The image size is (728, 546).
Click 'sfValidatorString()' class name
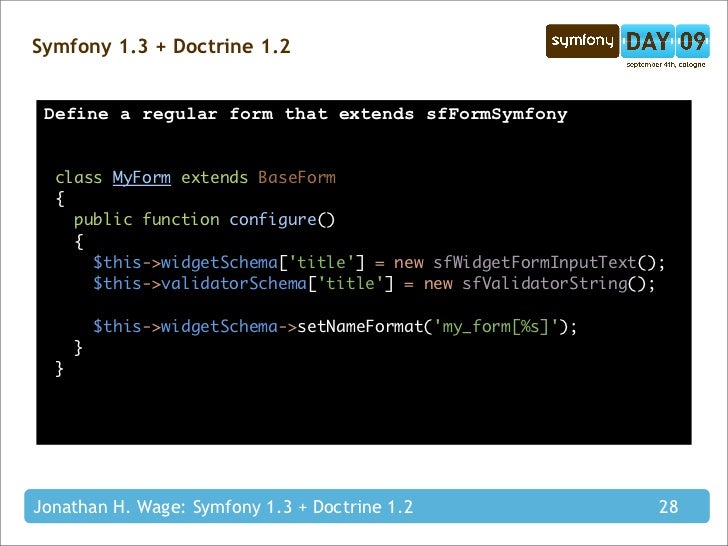(554, 283)
